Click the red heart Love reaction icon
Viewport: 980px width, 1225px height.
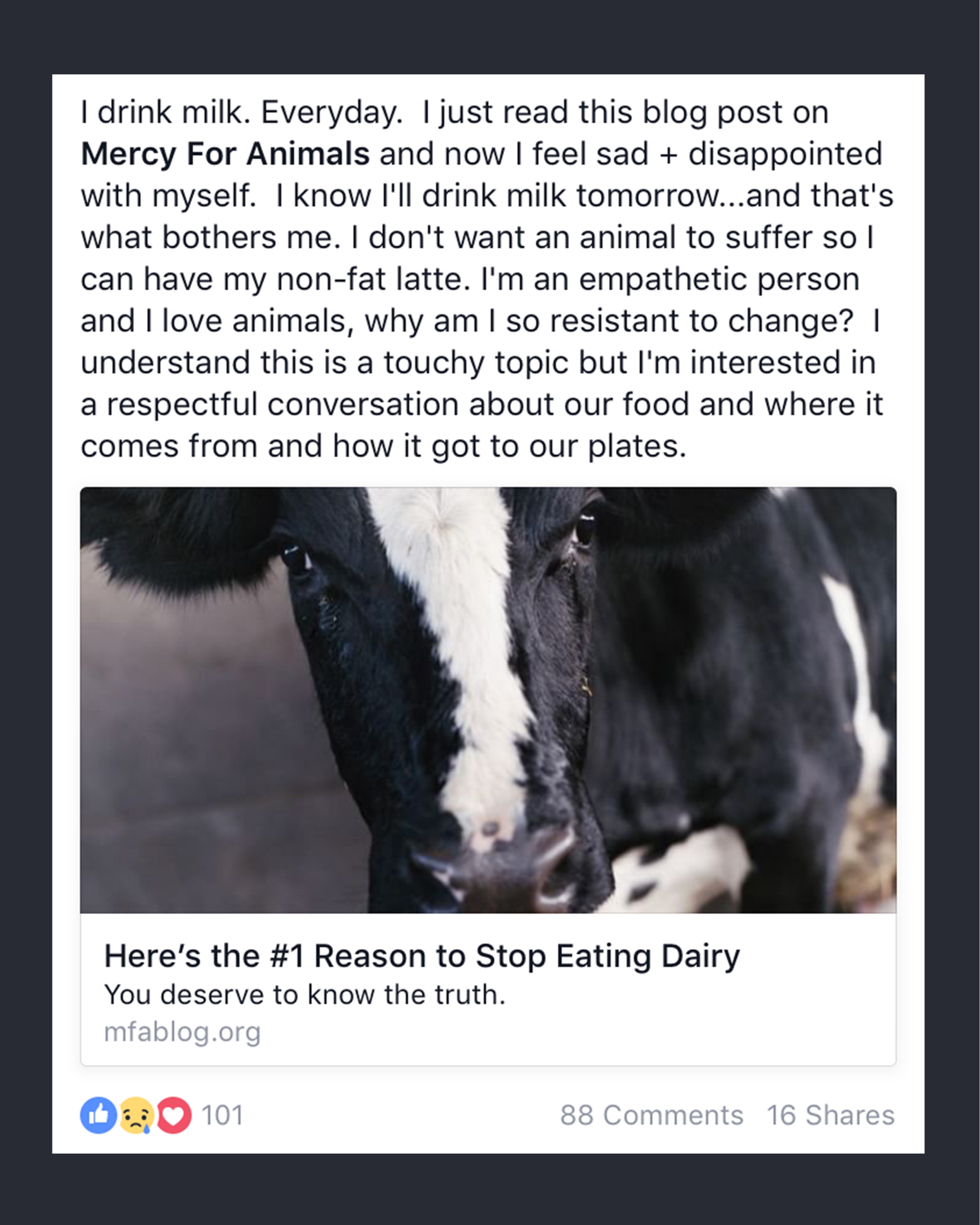[174, 1115]
